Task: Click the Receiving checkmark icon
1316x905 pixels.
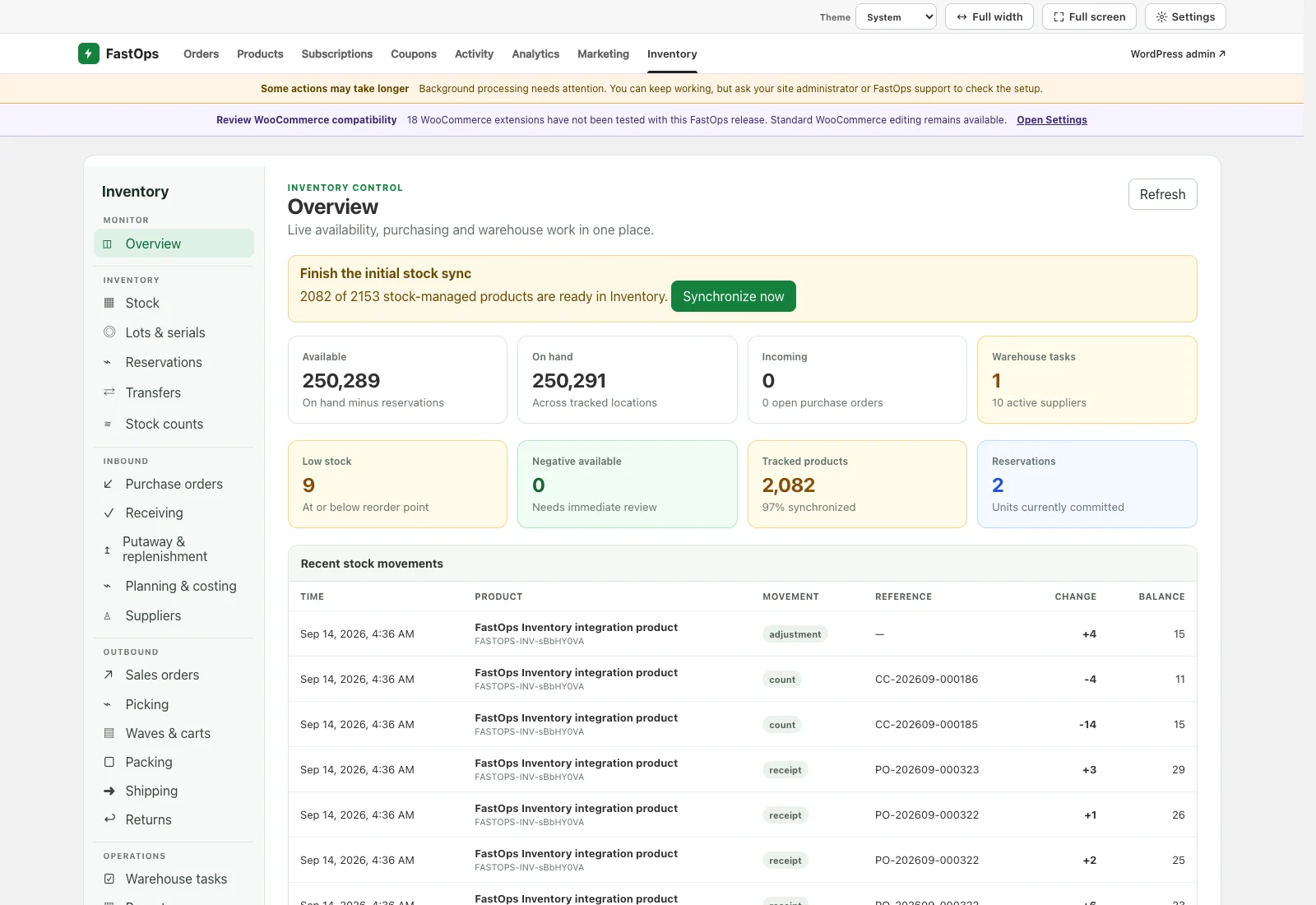Action: (x=109, y=513)
